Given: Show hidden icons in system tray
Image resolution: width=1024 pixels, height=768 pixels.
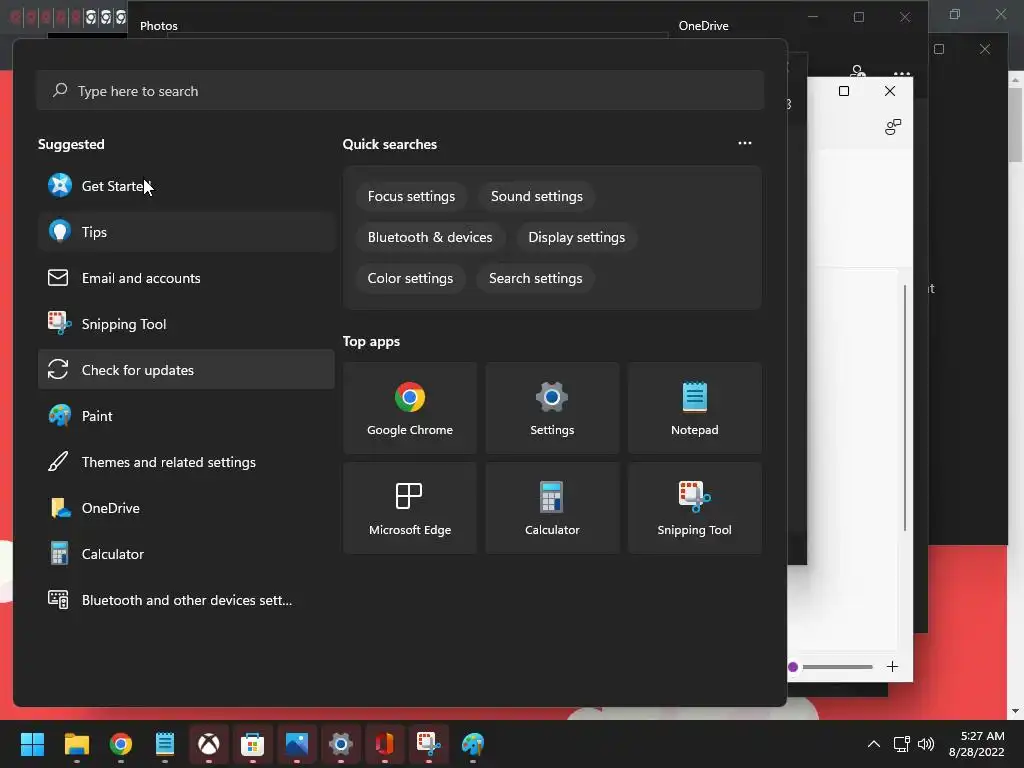Looking at the screenshot, I should (x=874, y=744).
